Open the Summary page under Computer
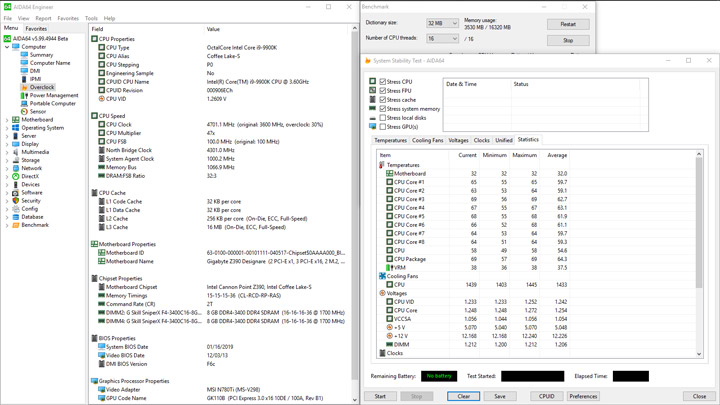720x405 pixels. click(x=41, y=55)
